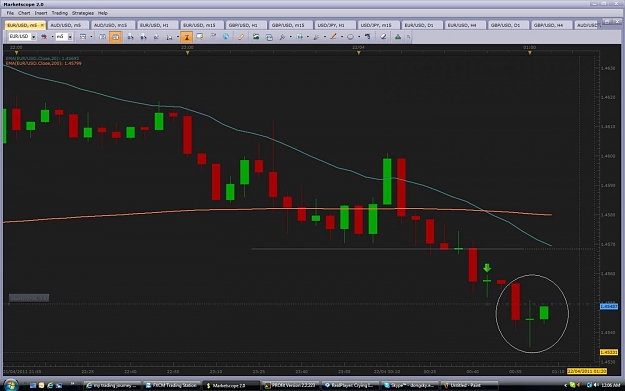Click the chart type icon after the m5 box
The width and height of the screenshot is (625, 391).
[83, 37]
